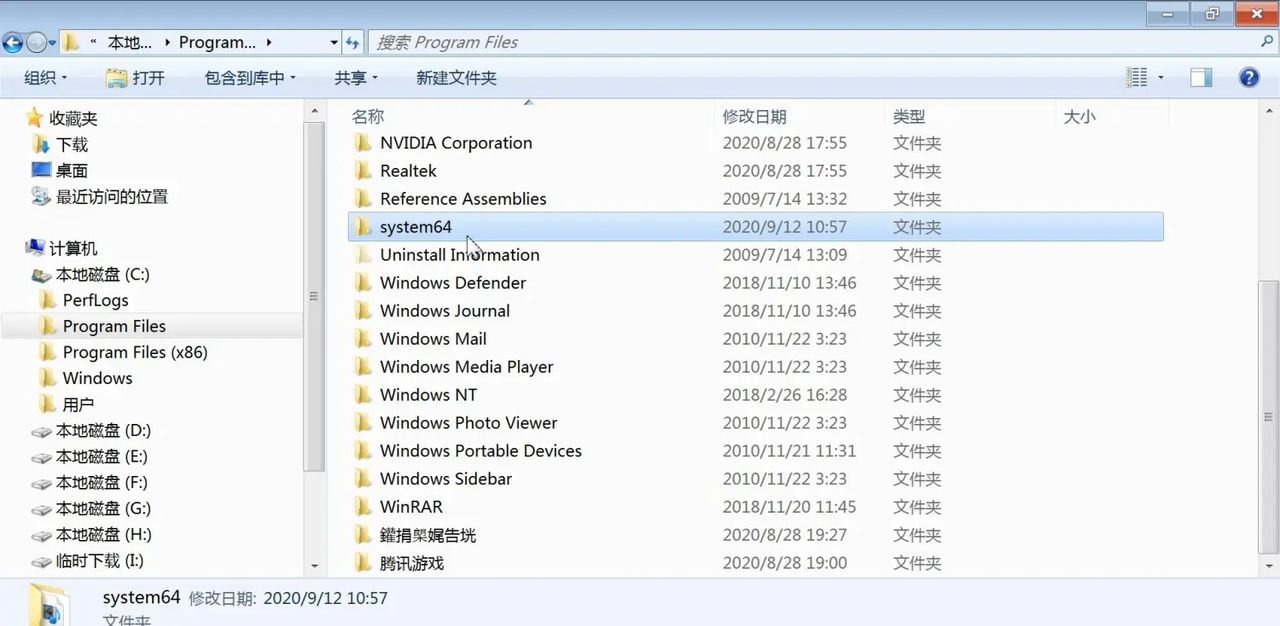This screenshot has width=1280, height=626.
Task: Open the view options dropdown arrow
Action: coord(1161,78)
